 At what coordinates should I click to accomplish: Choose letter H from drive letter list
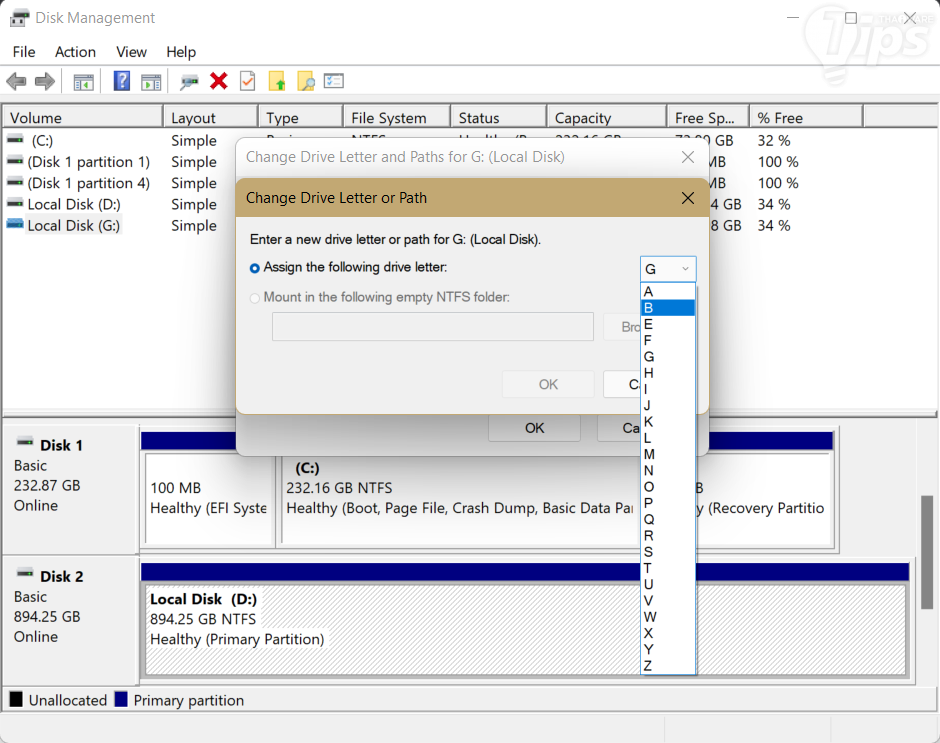[x=668, y=373]
